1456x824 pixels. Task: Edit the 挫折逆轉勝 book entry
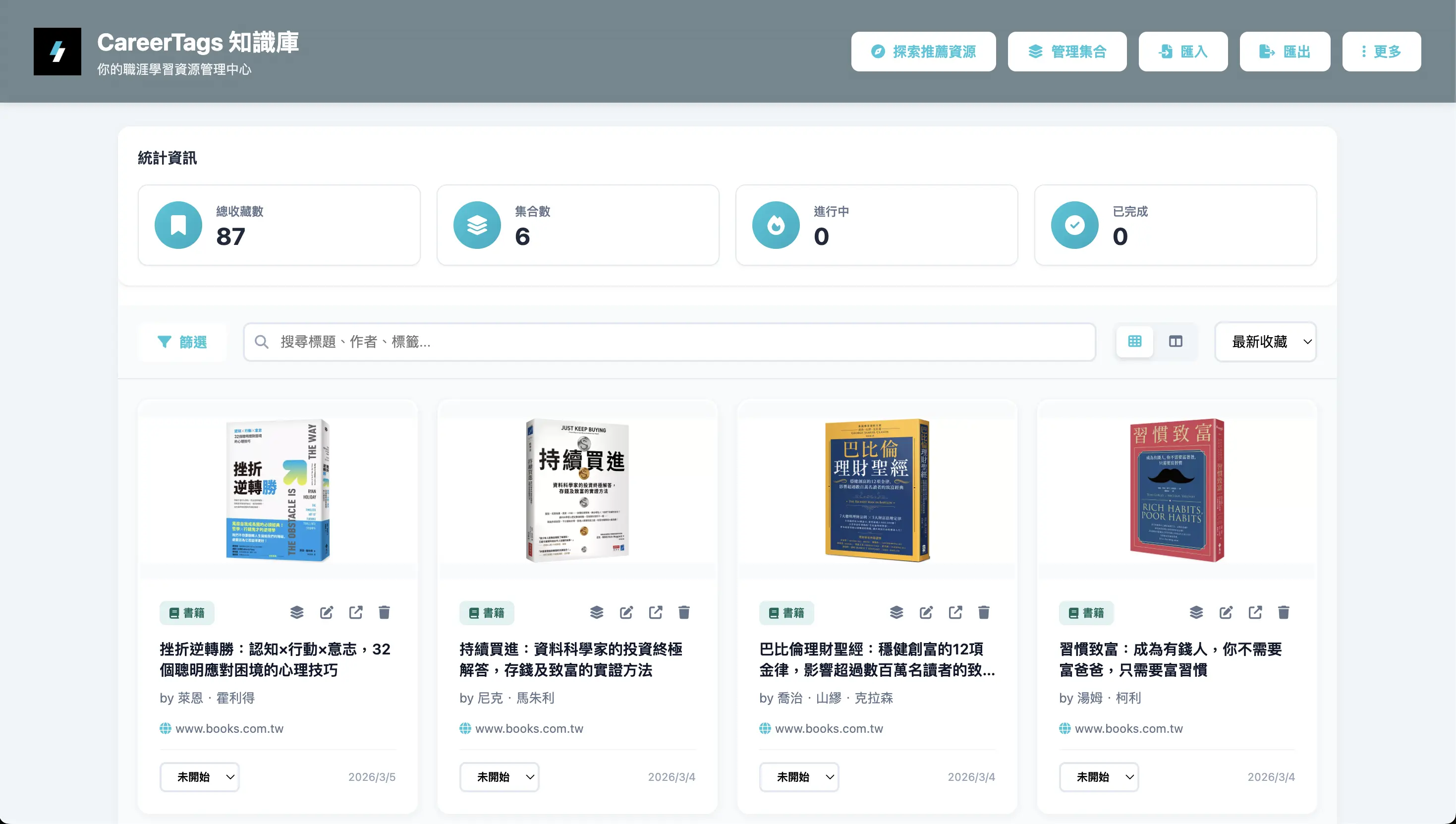(327, 612)
